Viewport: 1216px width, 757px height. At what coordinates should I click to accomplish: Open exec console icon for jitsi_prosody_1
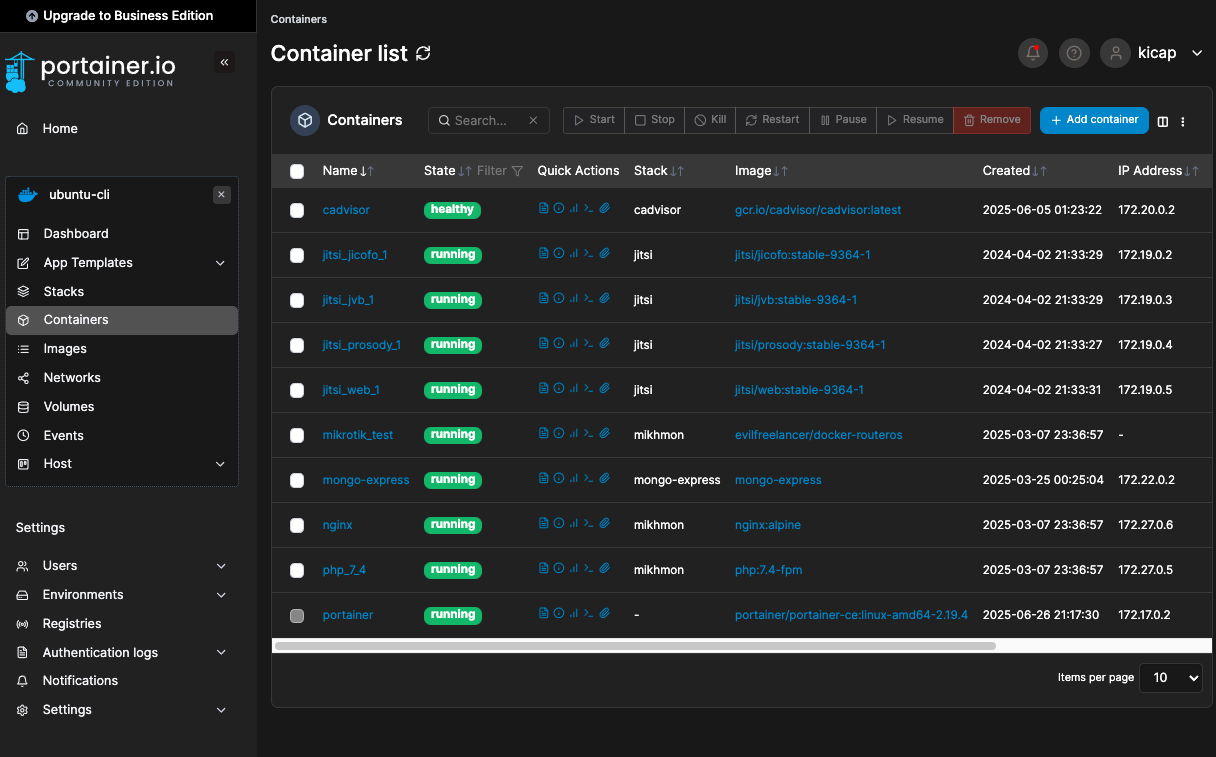coord(589,344)
